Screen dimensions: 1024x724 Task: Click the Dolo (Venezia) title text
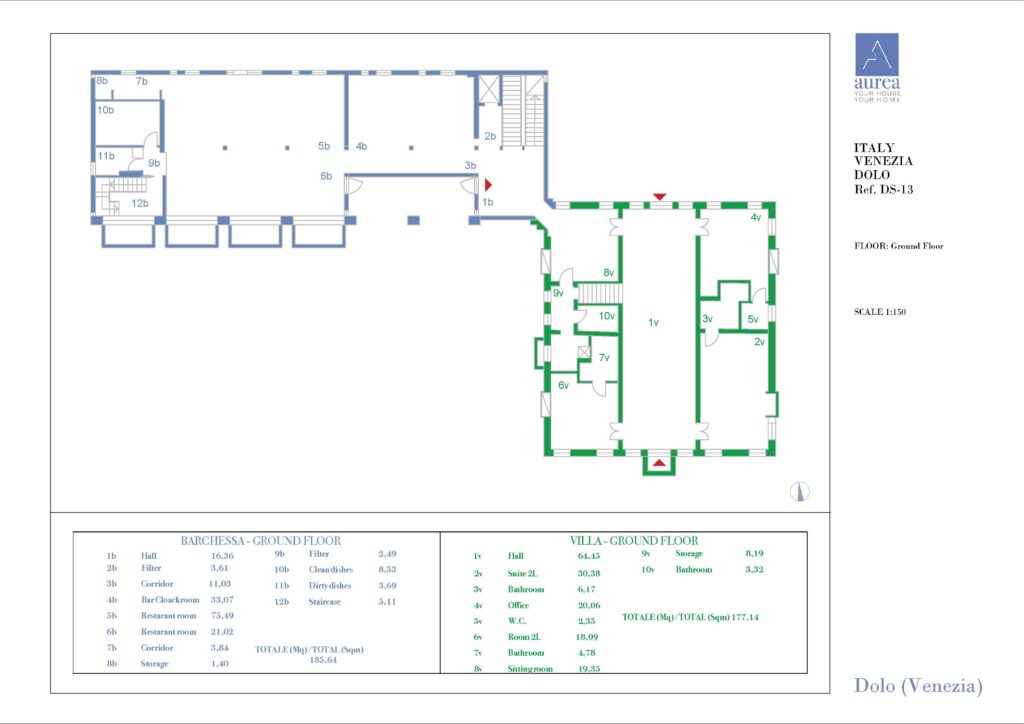(917, 686)
